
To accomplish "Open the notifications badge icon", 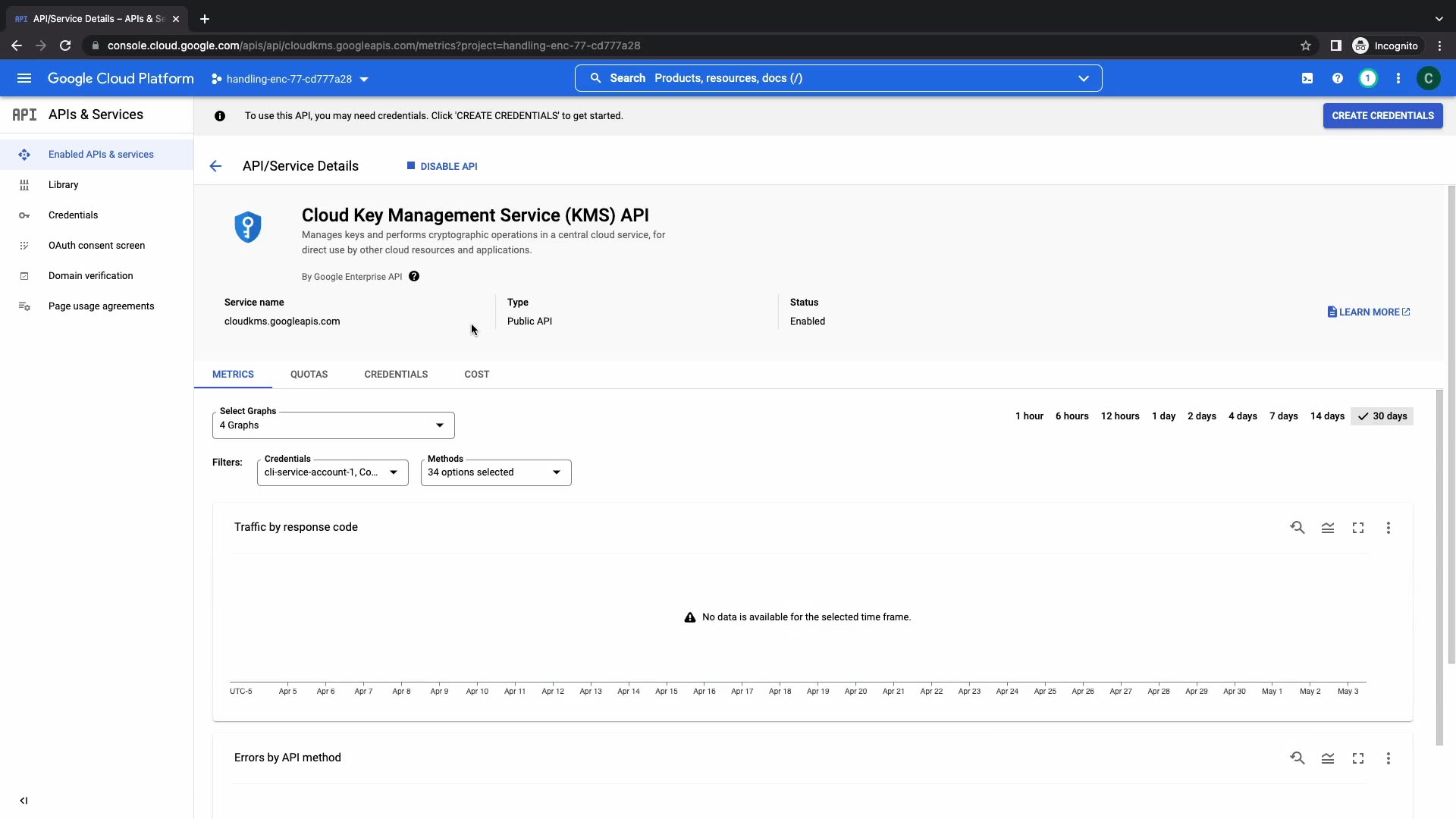I will pyautogui.click(x=1368, y=78).
